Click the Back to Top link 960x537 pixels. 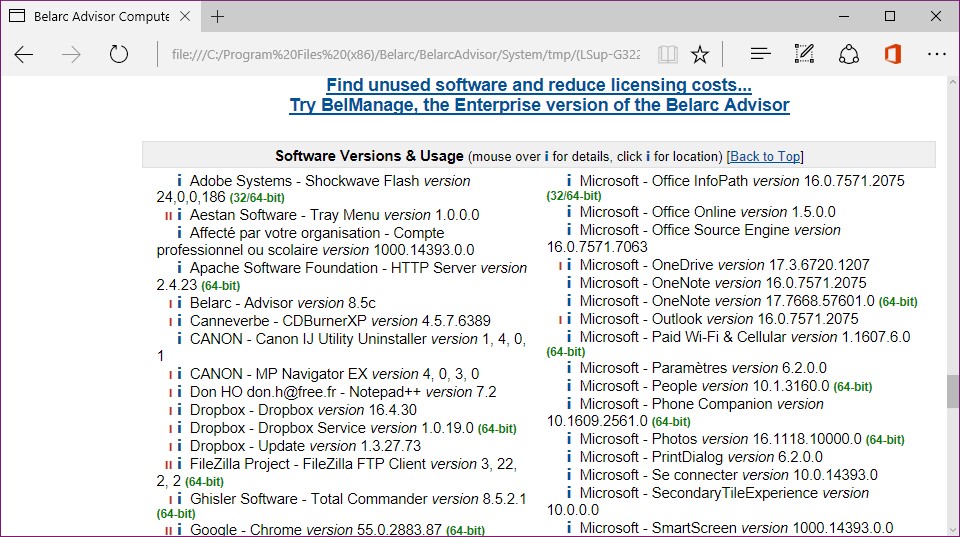click(765, 156)
